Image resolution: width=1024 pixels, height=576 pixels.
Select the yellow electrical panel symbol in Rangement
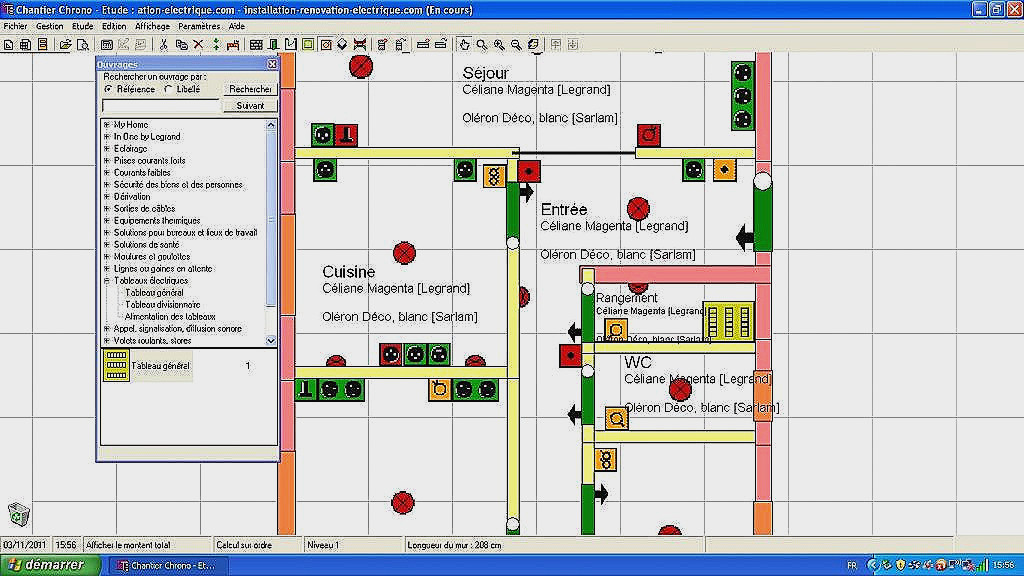728,321
